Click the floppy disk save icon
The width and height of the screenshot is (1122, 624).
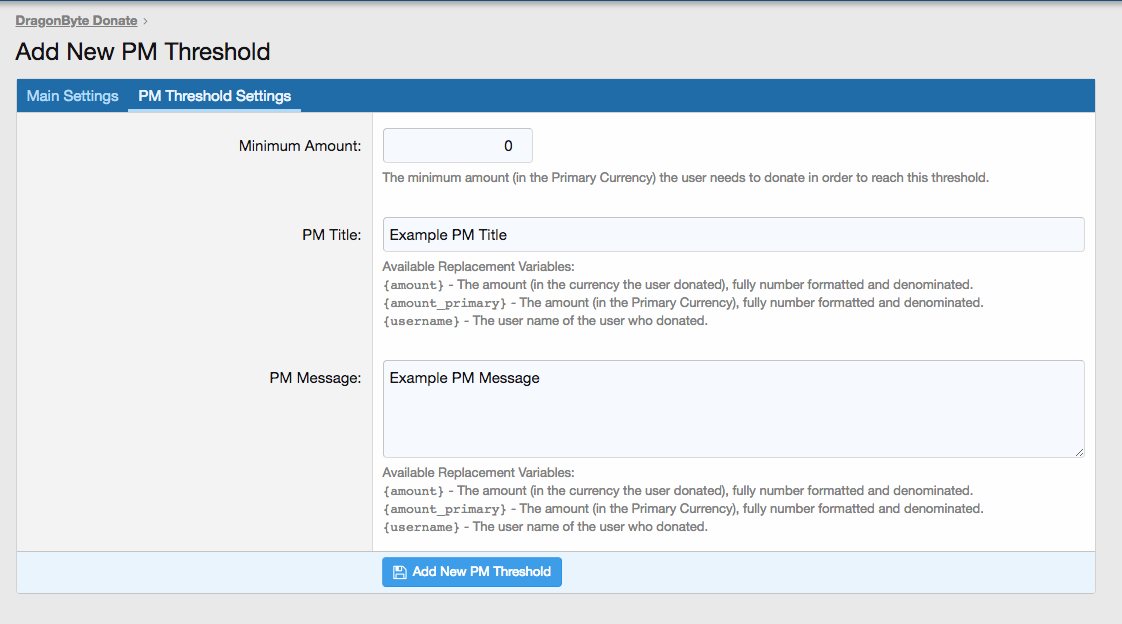399,572
